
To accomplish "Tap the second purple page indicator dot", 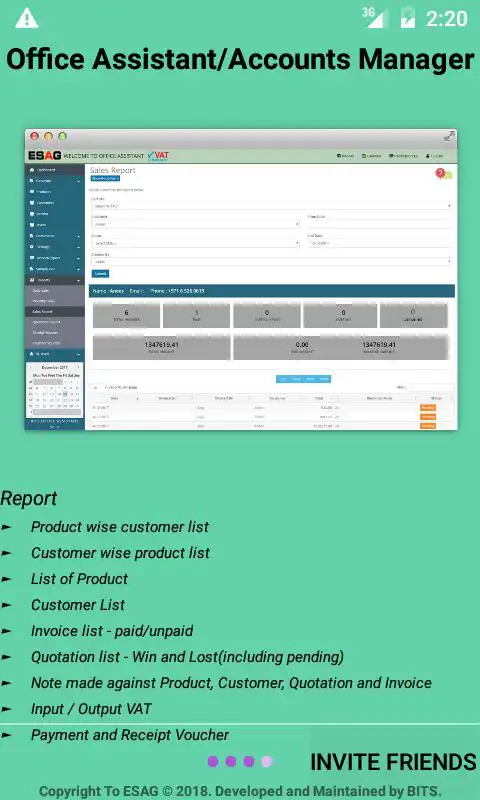I will click(x=231, y=762).
